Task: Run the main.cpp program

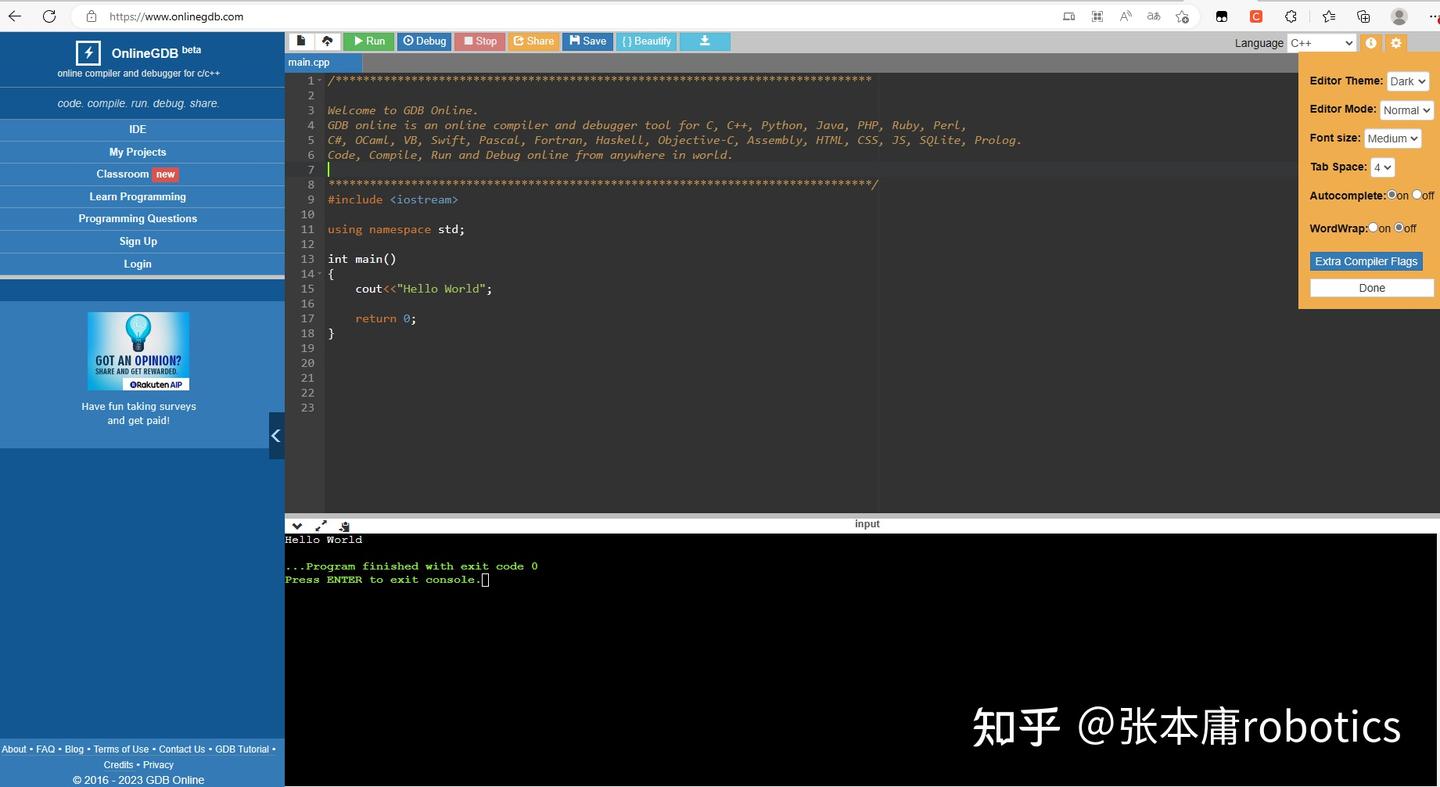Action: (368, 41)
